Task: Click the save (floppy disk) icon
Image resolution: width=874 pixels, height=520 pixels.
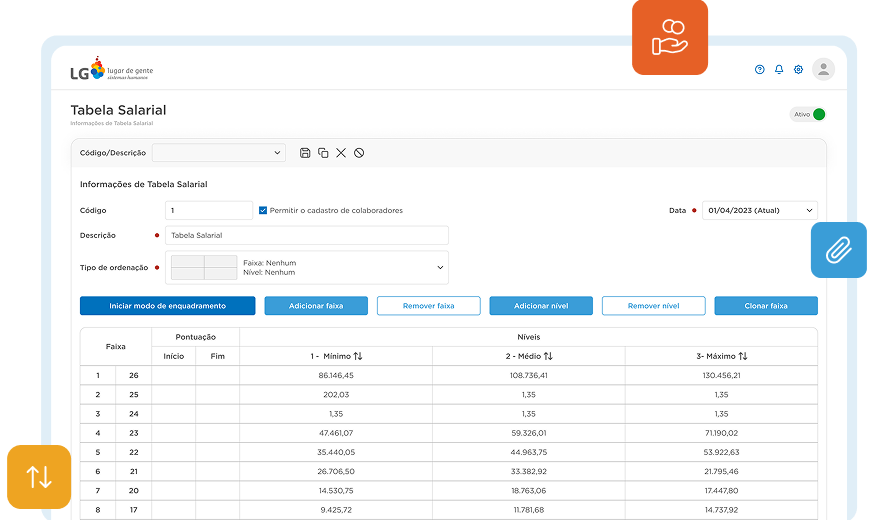Action: tap(305, 153)
